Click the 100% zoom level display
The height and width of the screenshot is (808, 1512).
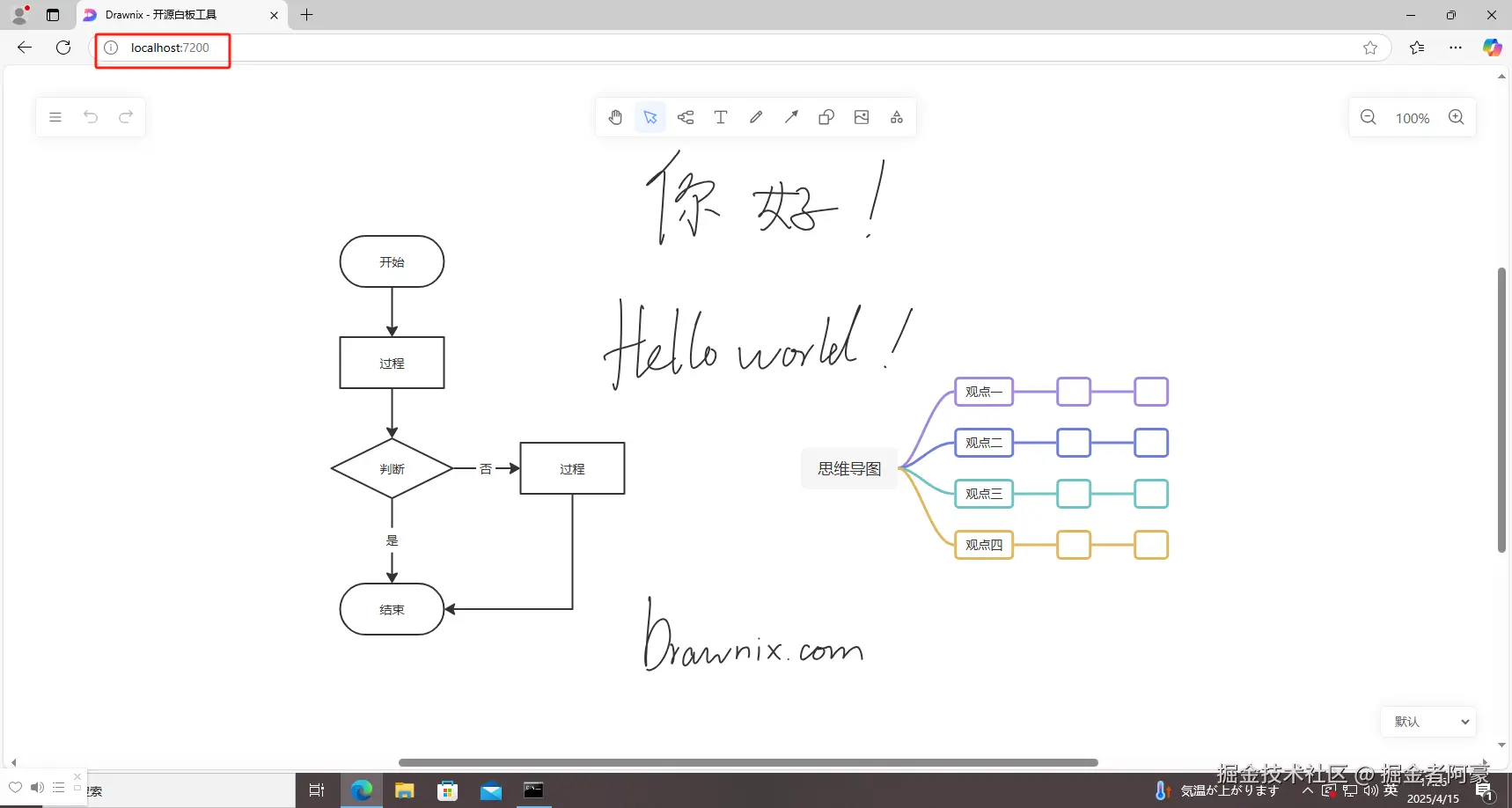tap(1413, 117)
